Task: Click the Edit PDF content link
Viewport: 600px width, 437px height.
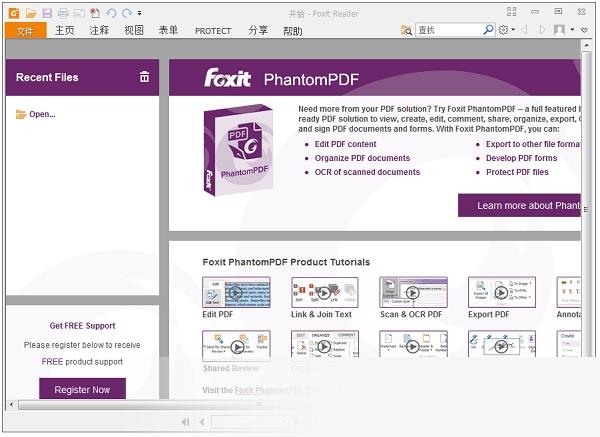Action: [345, 144]
